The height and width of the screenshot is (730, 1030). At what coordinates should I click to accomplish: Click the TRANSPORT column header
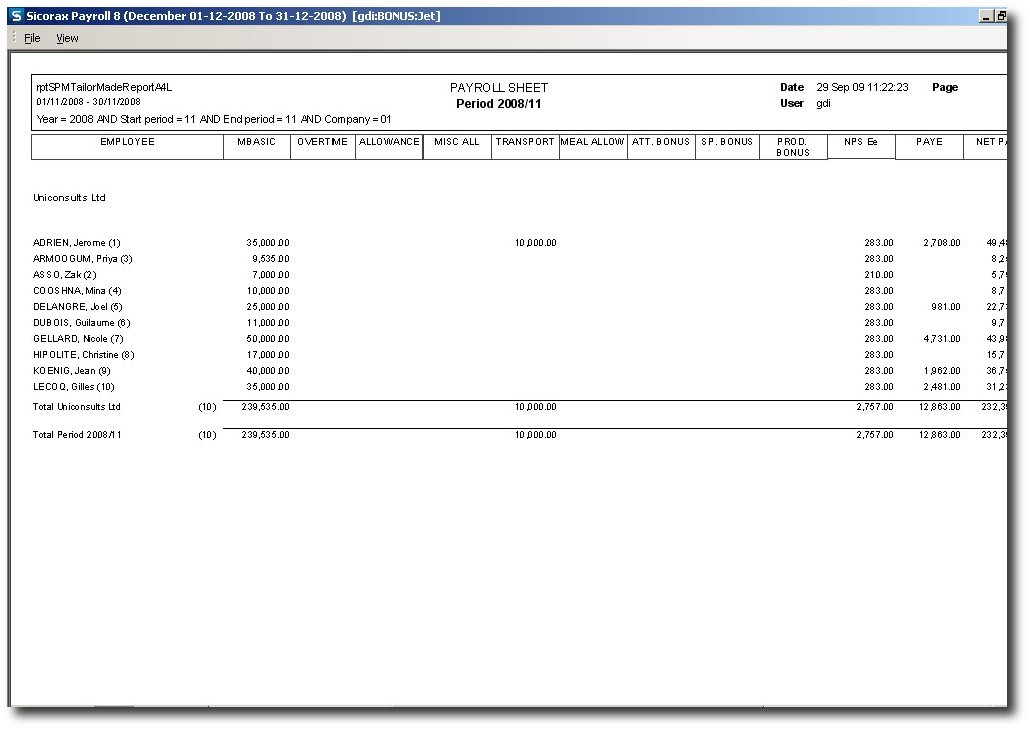525,142
